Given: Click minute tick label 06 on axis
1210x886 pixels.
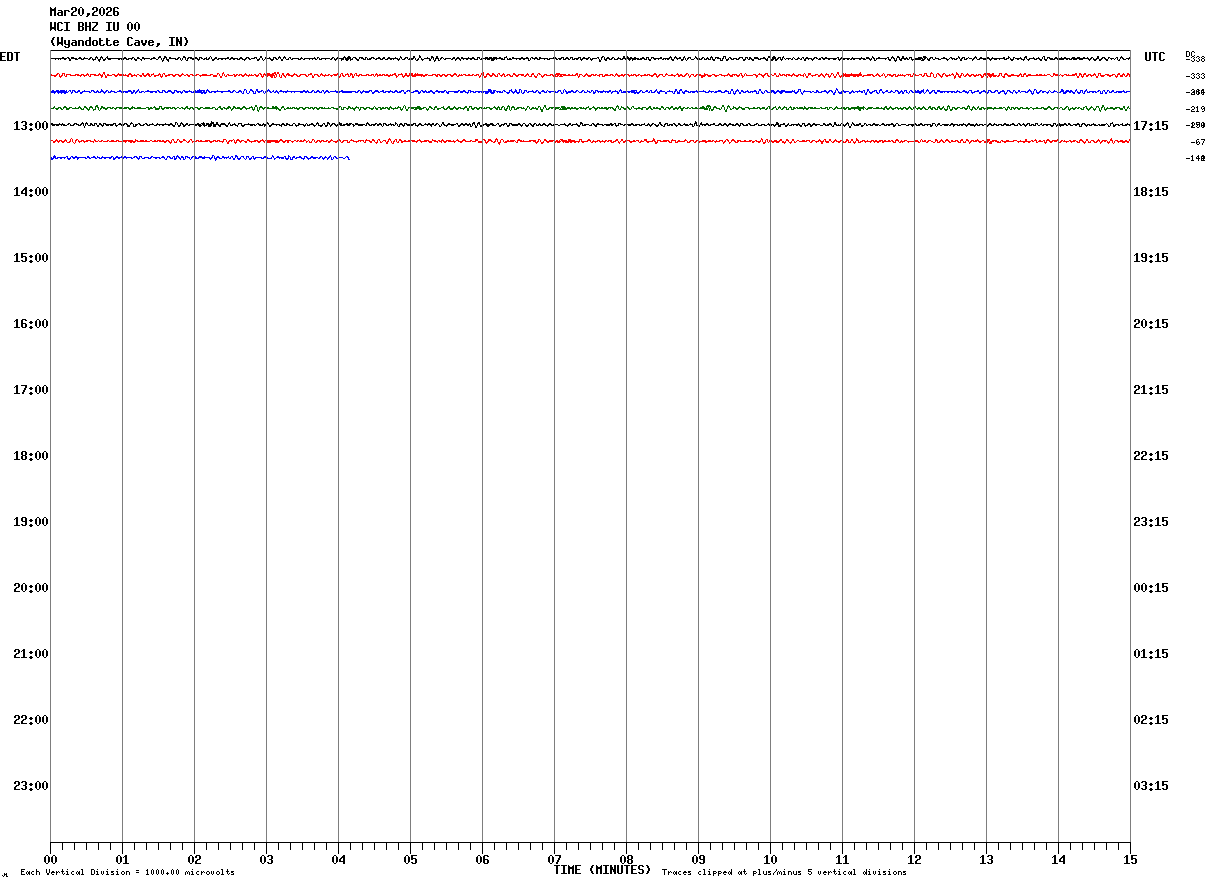Looking at the screenshot, I should coord(482,860).
